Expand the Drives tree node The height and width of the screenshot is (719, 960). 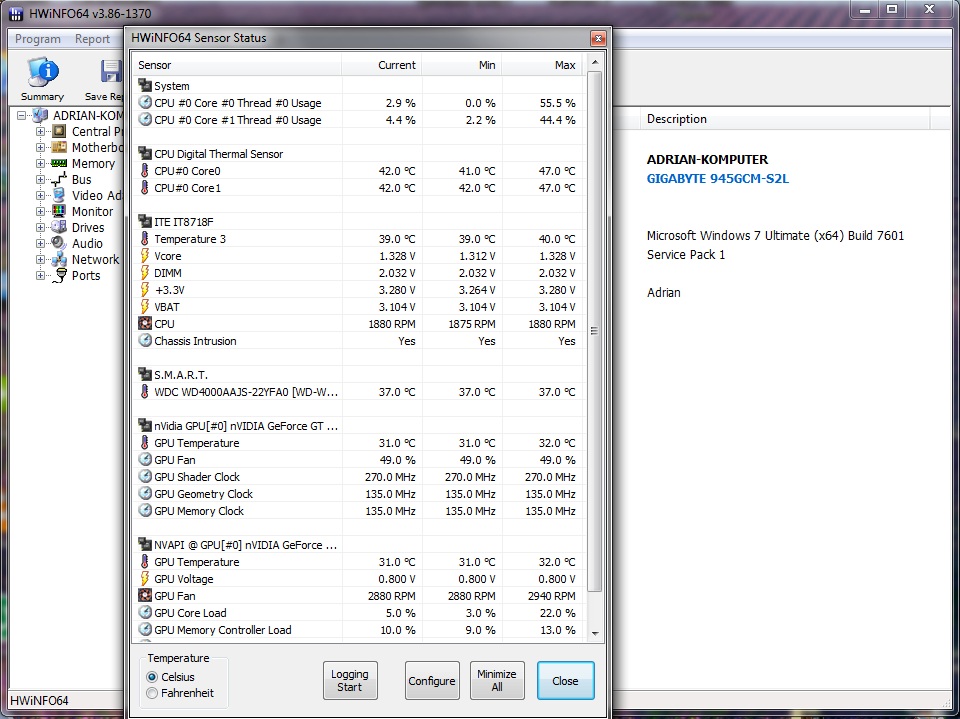point(40,227)
